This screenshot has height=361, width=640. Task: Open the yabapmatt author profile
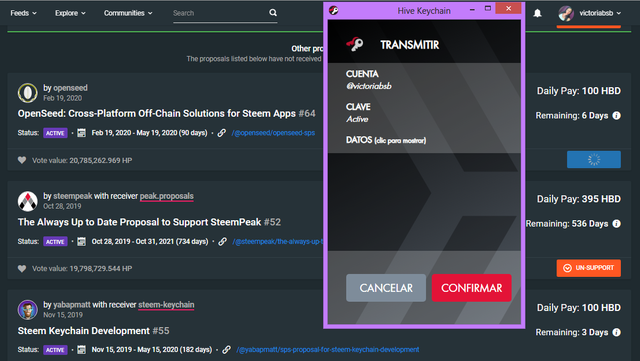point(72,305)
